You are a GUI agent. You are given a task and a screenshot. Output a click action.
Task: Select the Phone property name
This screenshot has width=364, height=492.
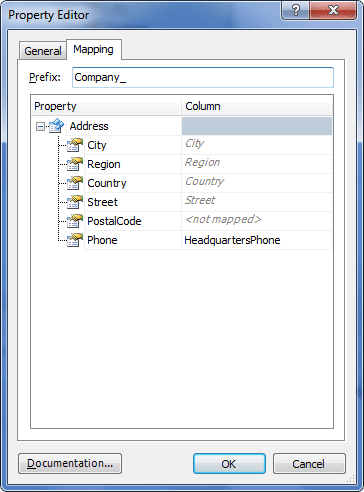(x=102, y=240)
